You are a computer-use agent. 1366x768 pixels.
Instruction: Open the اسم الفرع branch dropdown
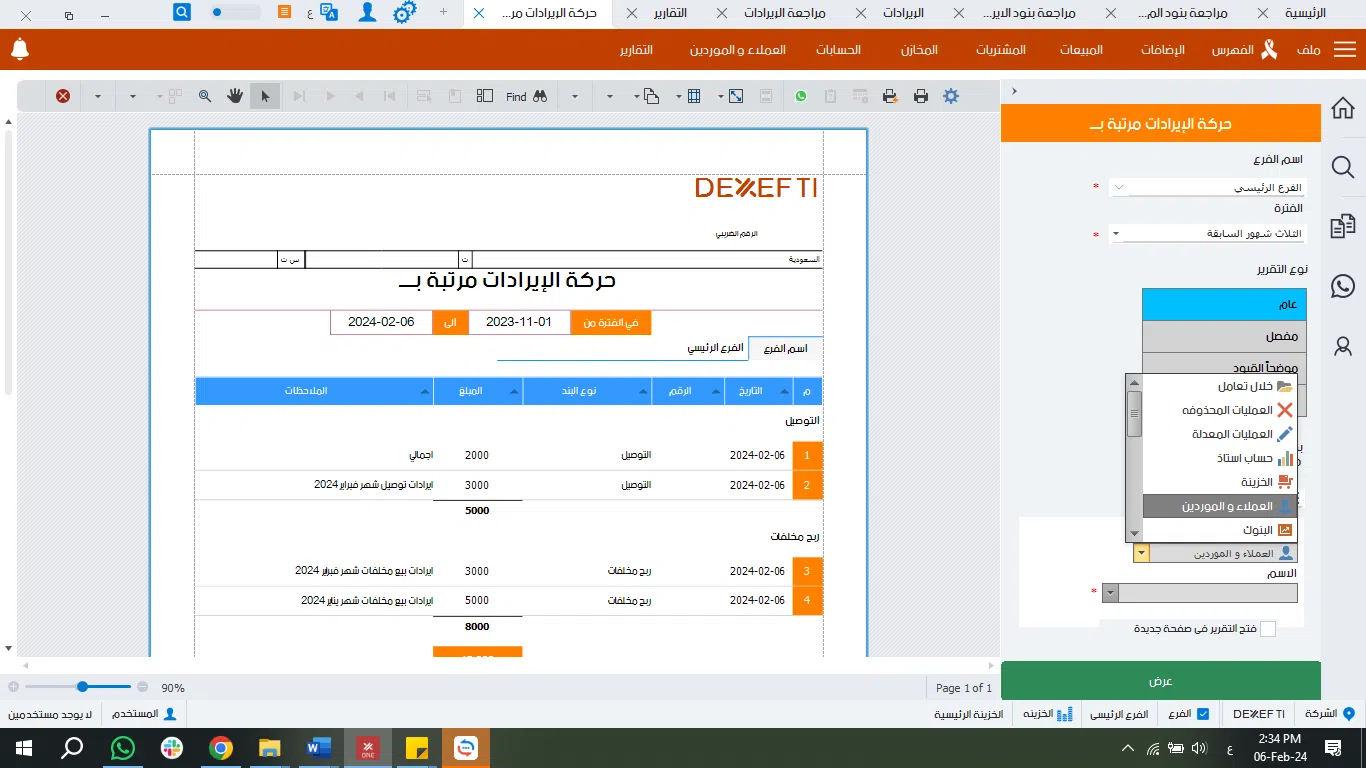click(1118, 187)
